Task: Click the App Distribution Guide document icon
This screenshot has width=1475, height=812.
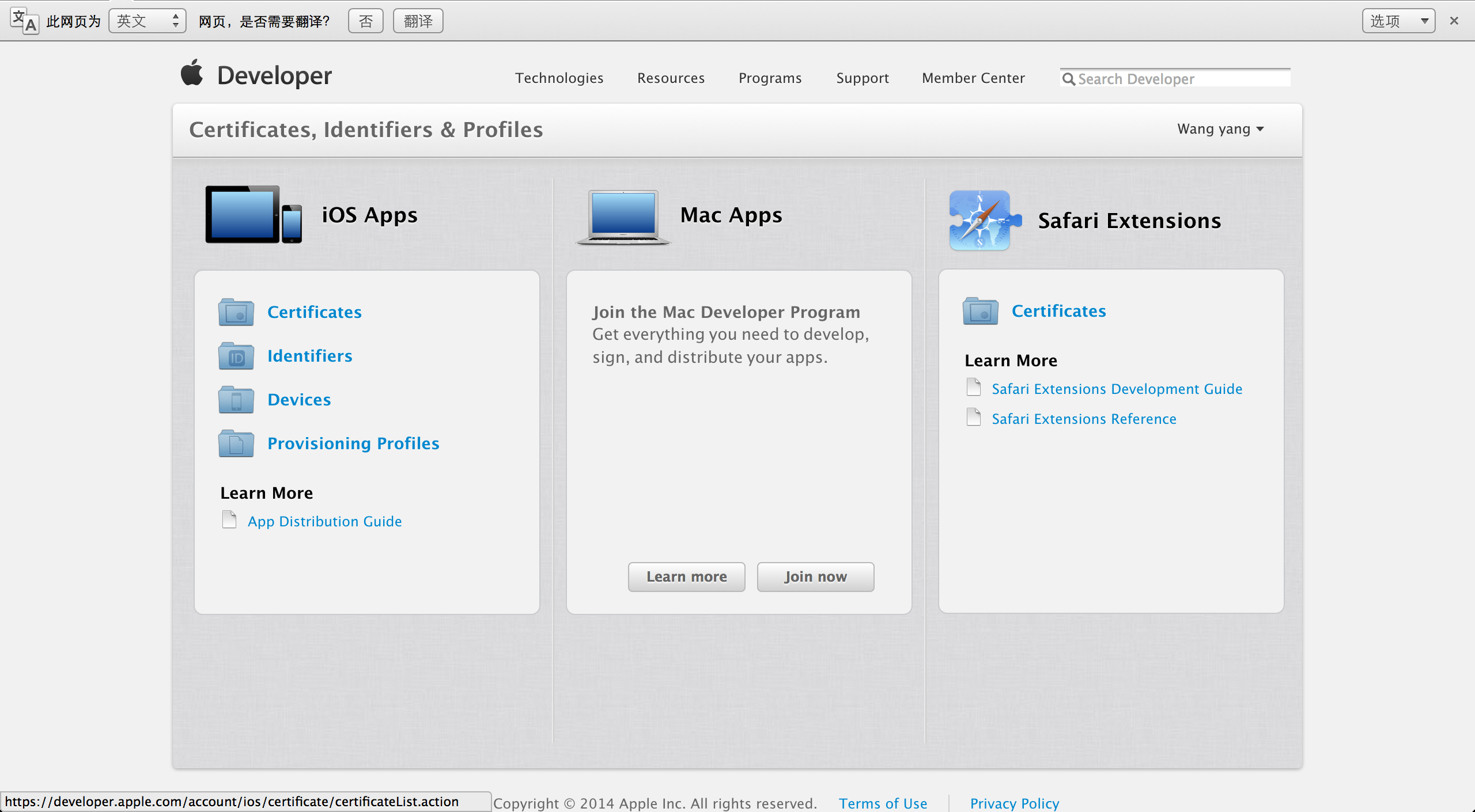Action: pos(229,519)
